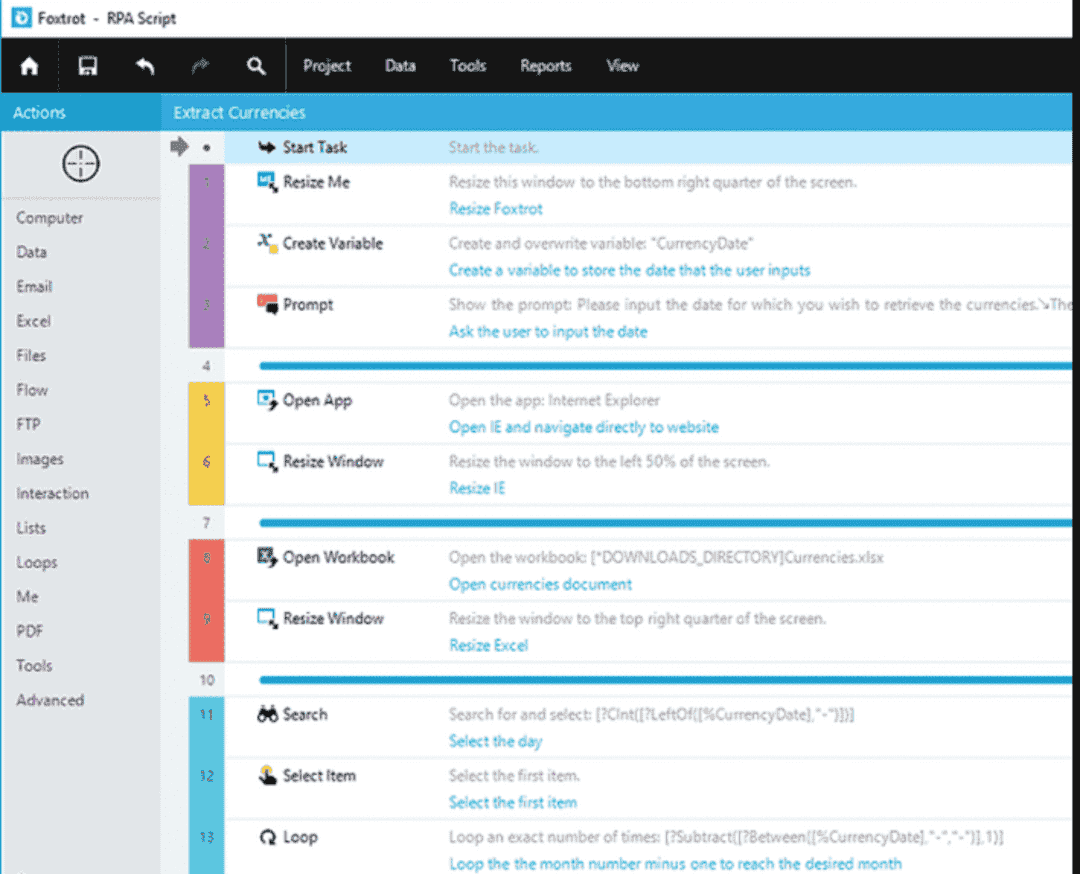Open the Reports menu

545,65
